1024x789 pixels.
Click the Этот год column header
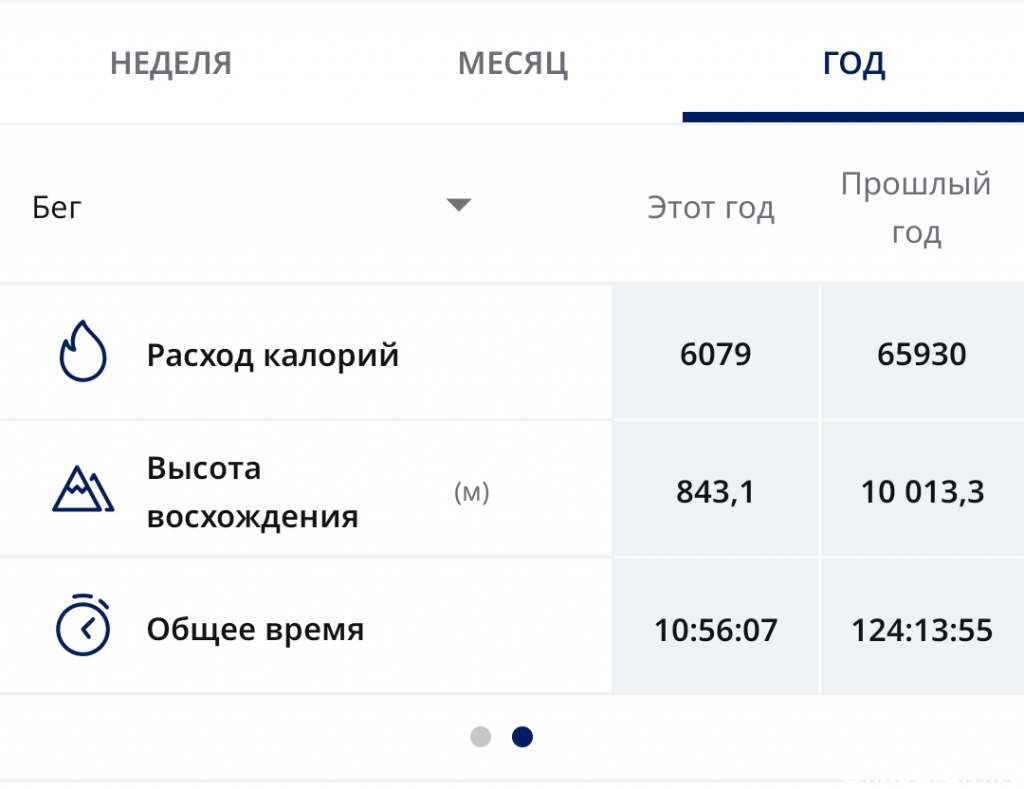coord(711,208)
